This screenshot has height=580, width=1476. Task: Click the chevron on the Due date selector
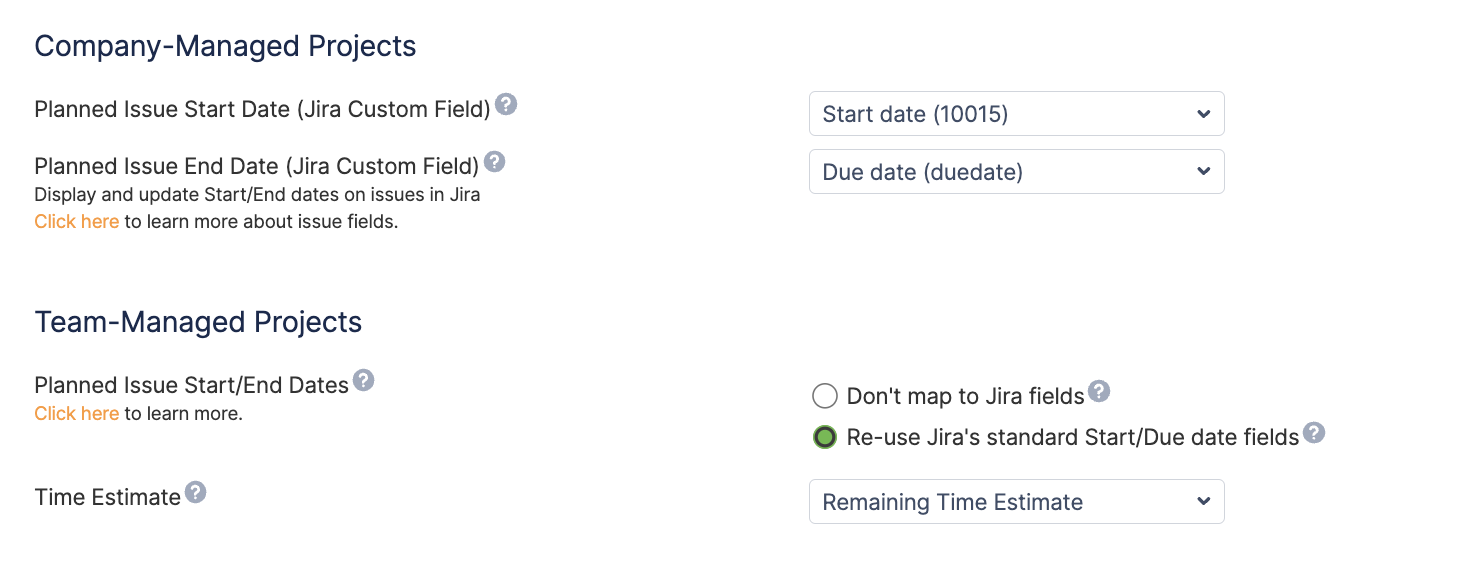pos(1203,171)
